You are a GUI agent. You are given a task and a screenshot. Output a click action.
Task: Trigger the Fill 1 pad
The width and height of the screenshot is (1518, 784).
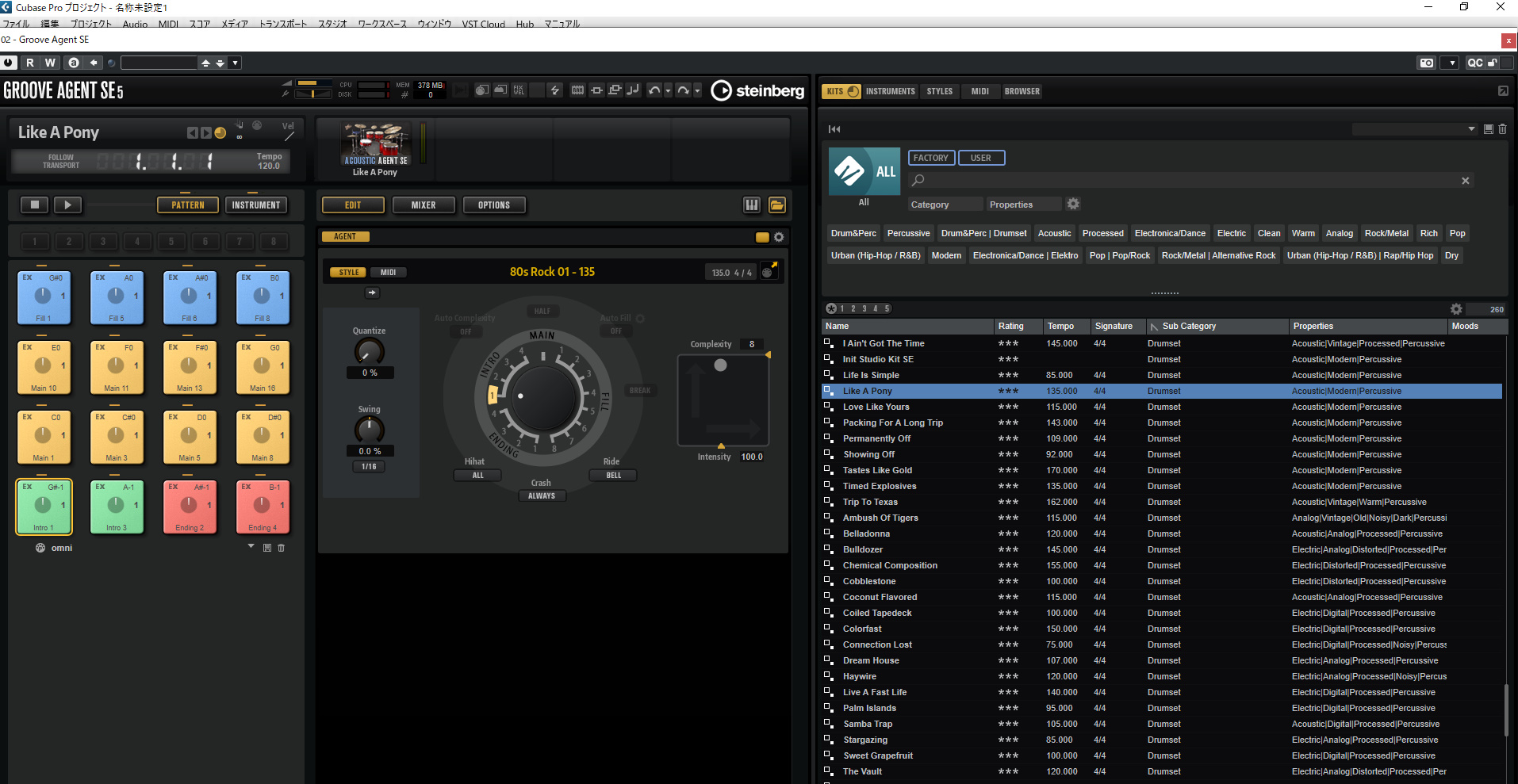point(44,297)
